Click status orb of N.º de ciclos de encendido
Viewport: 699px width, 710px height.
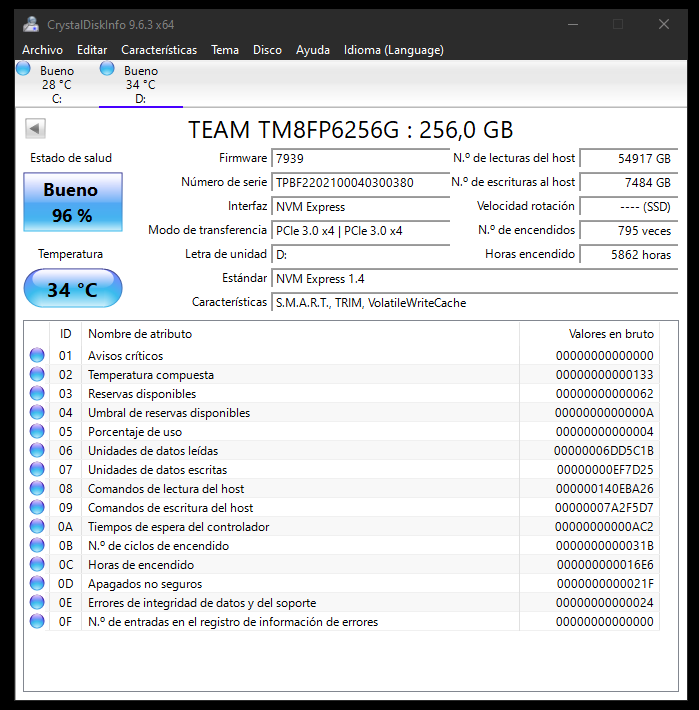(x=37, y=546)
